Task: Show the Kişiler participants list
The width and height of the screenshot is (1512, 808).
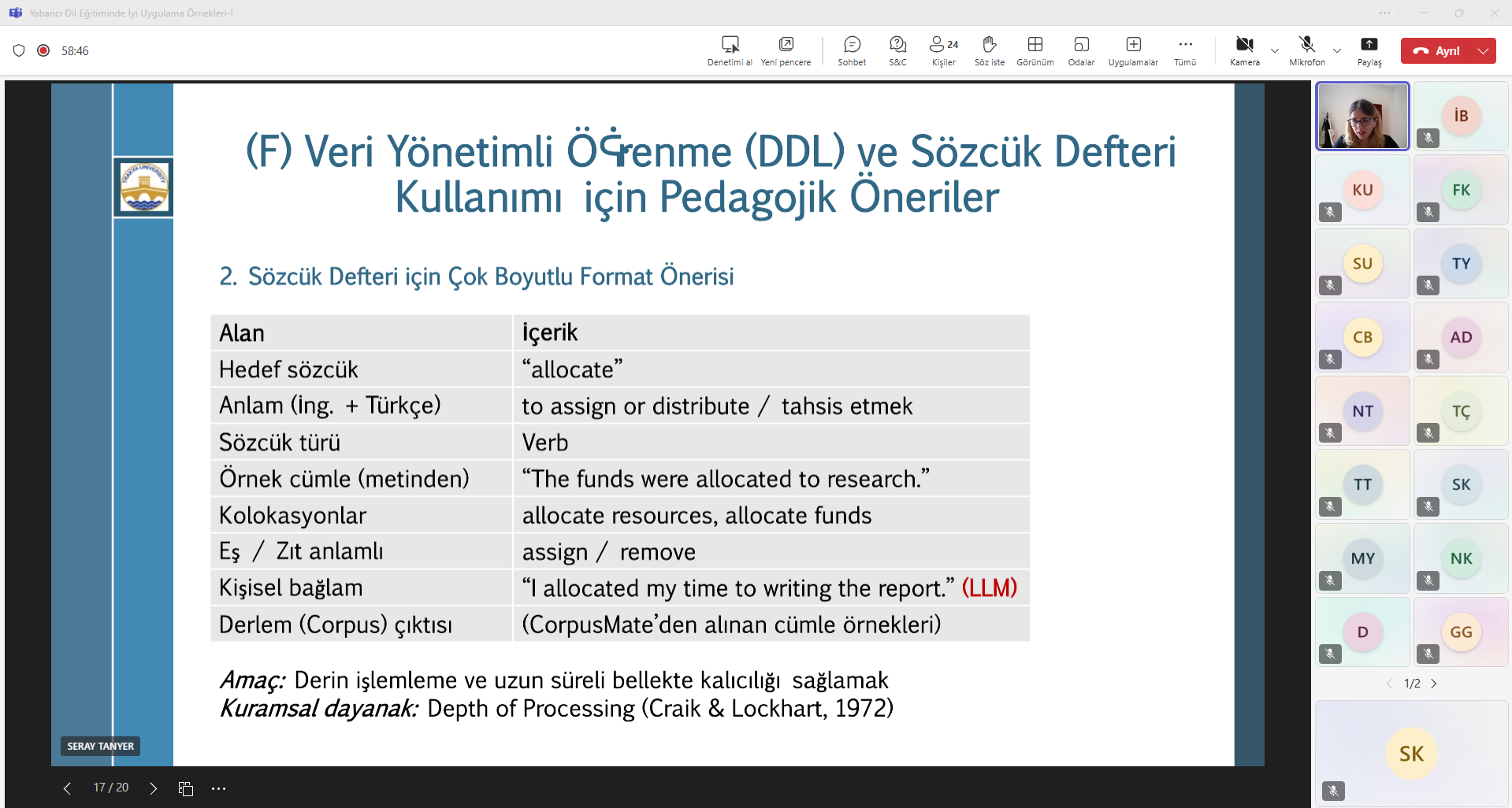Action: (943, 50)
